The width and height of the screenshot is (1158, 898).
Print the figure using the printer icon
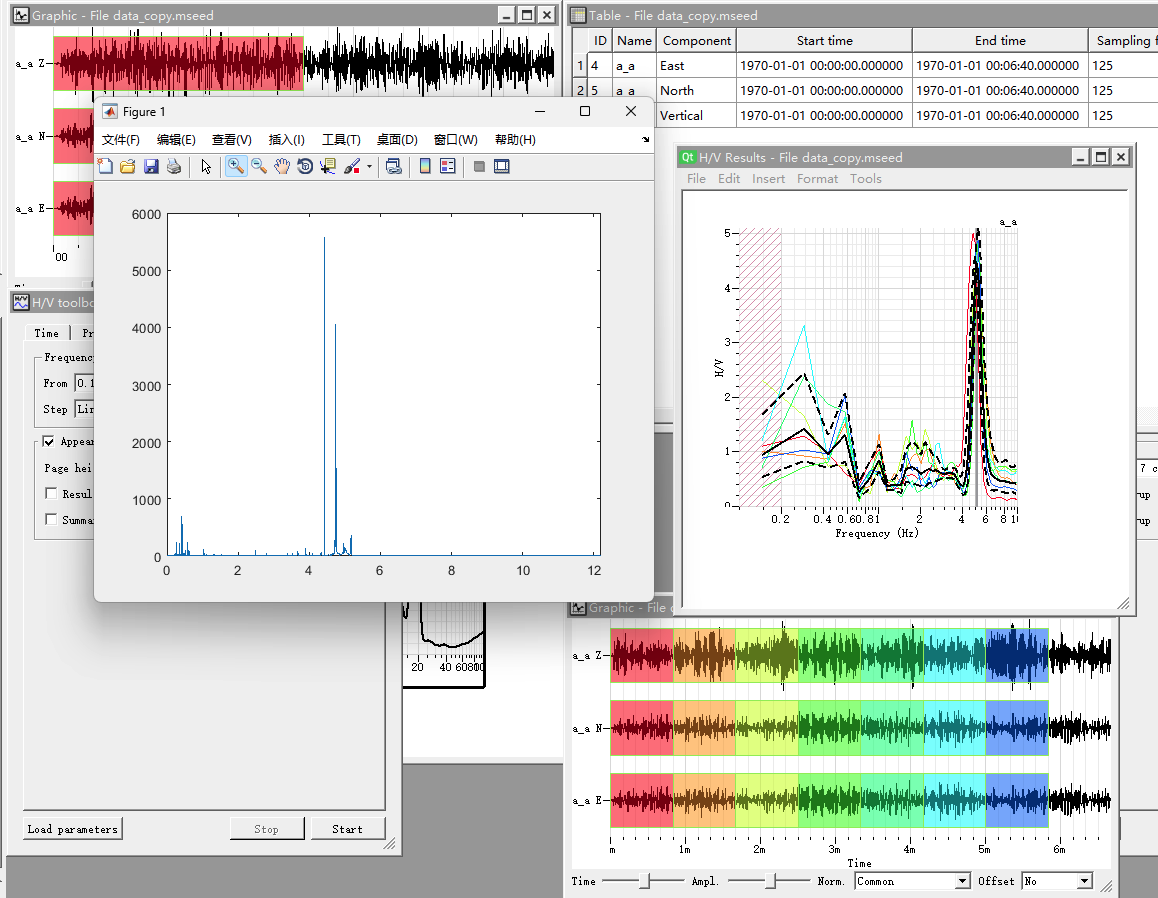(x=174, y=166)
